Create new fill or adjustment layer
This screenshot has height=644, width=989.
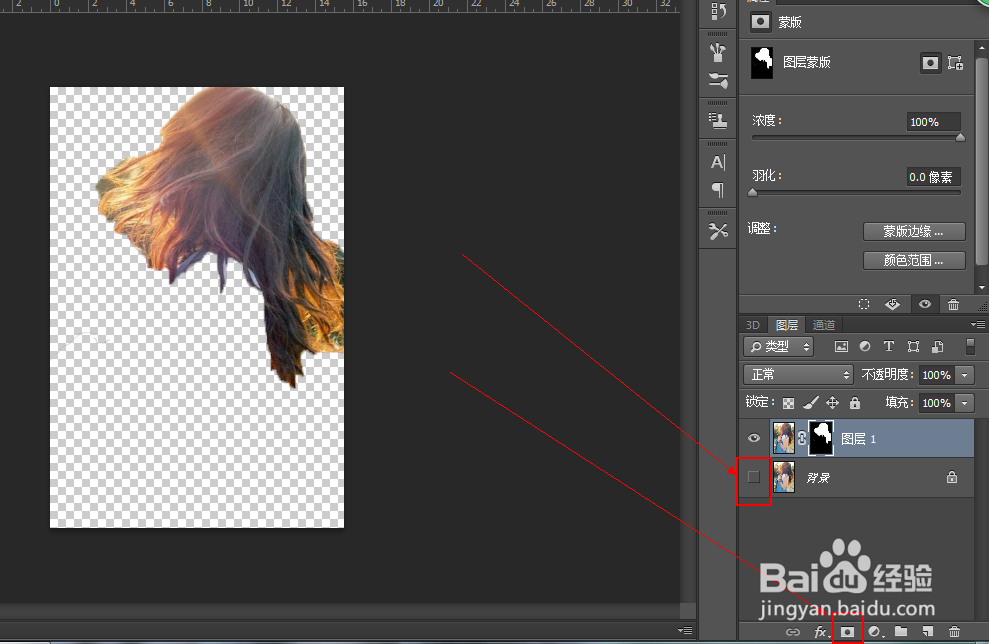[x=875, y=631]
